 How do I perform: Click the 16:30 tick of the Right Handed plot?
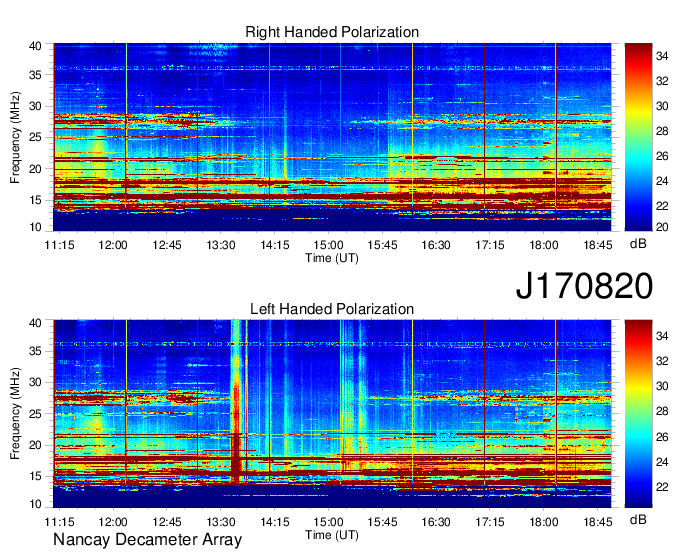coord(436,245)
